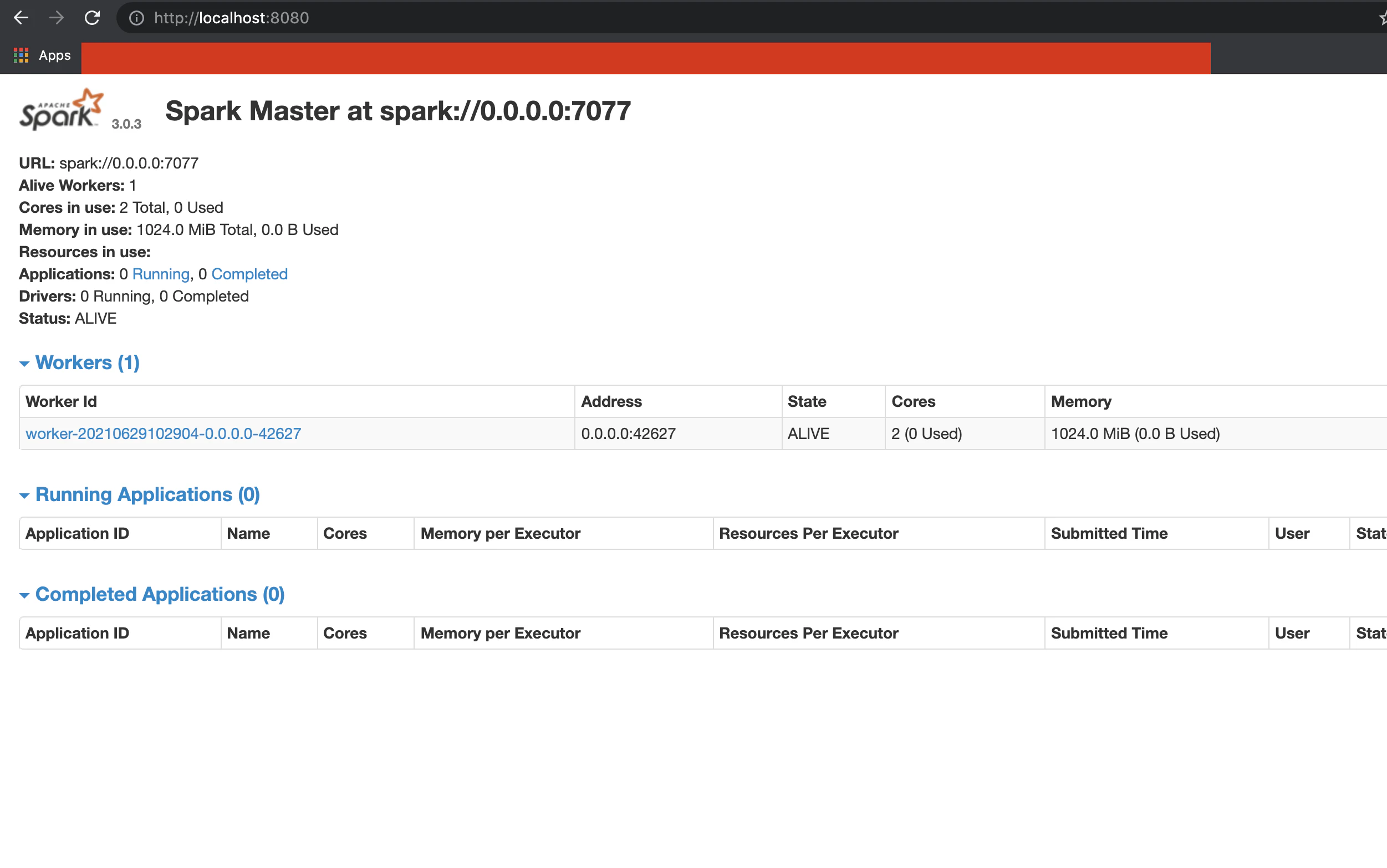The height and width of the screenshot is (868, 1387).
Task: Click the "Alive Workers: 1" line
Action: point(78,186)
